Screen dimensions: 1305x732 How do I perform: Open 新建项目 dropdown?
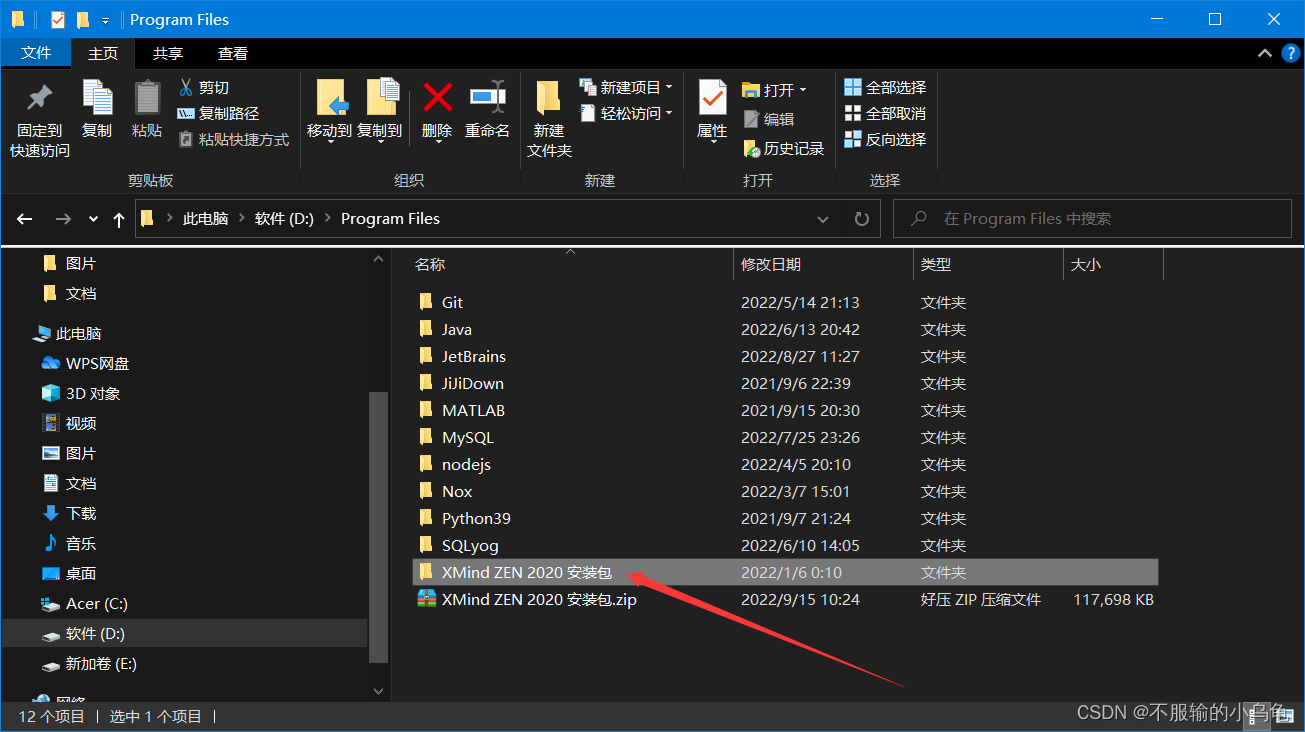pyautogui.click(x=626, y=88)
